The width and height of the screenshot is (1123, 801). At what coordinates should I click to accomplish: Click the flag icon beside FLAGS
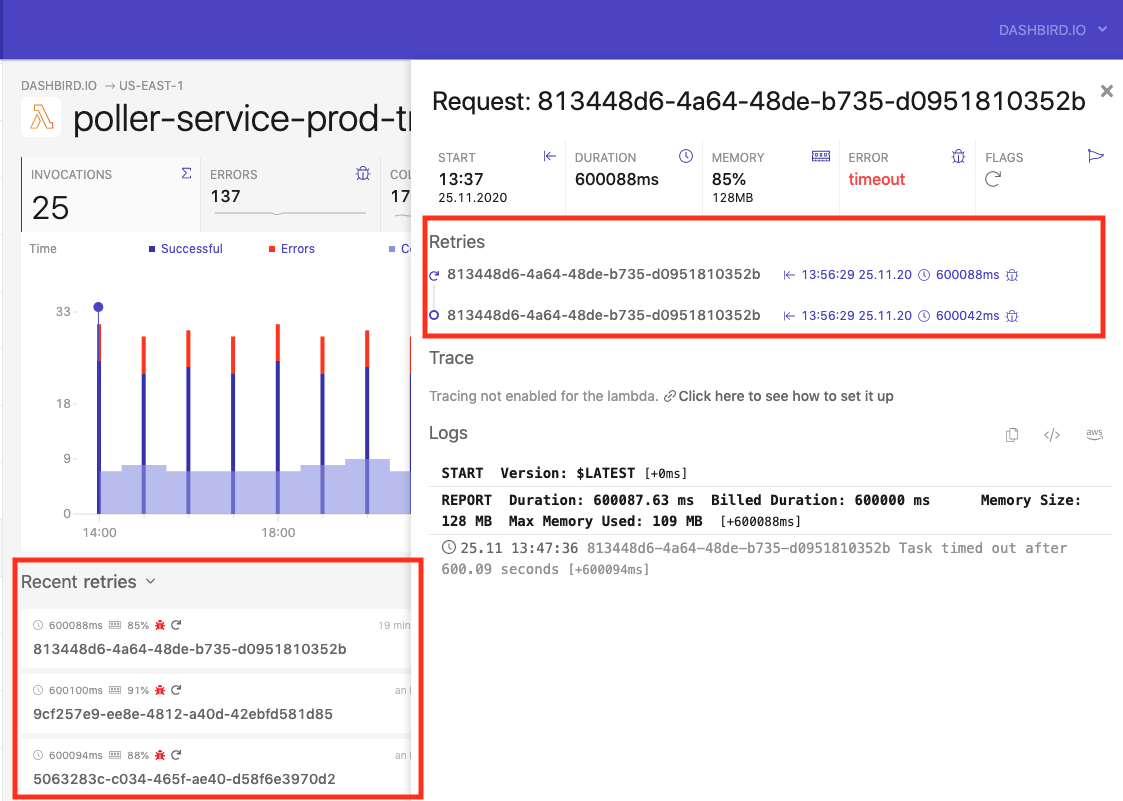click(x=1095, y=156)
